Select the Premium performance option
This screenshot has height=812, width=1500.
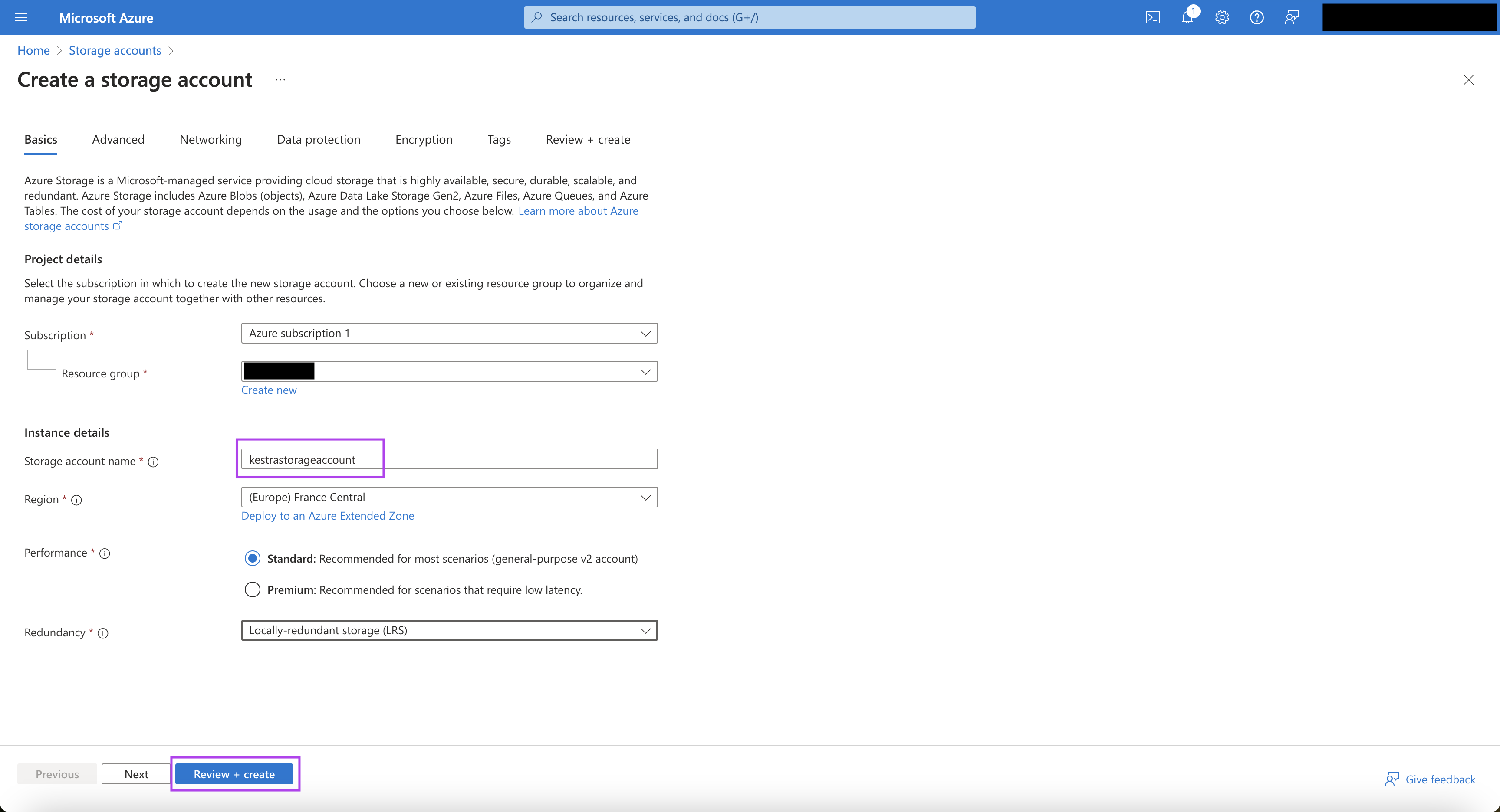(x=252, y=589)
